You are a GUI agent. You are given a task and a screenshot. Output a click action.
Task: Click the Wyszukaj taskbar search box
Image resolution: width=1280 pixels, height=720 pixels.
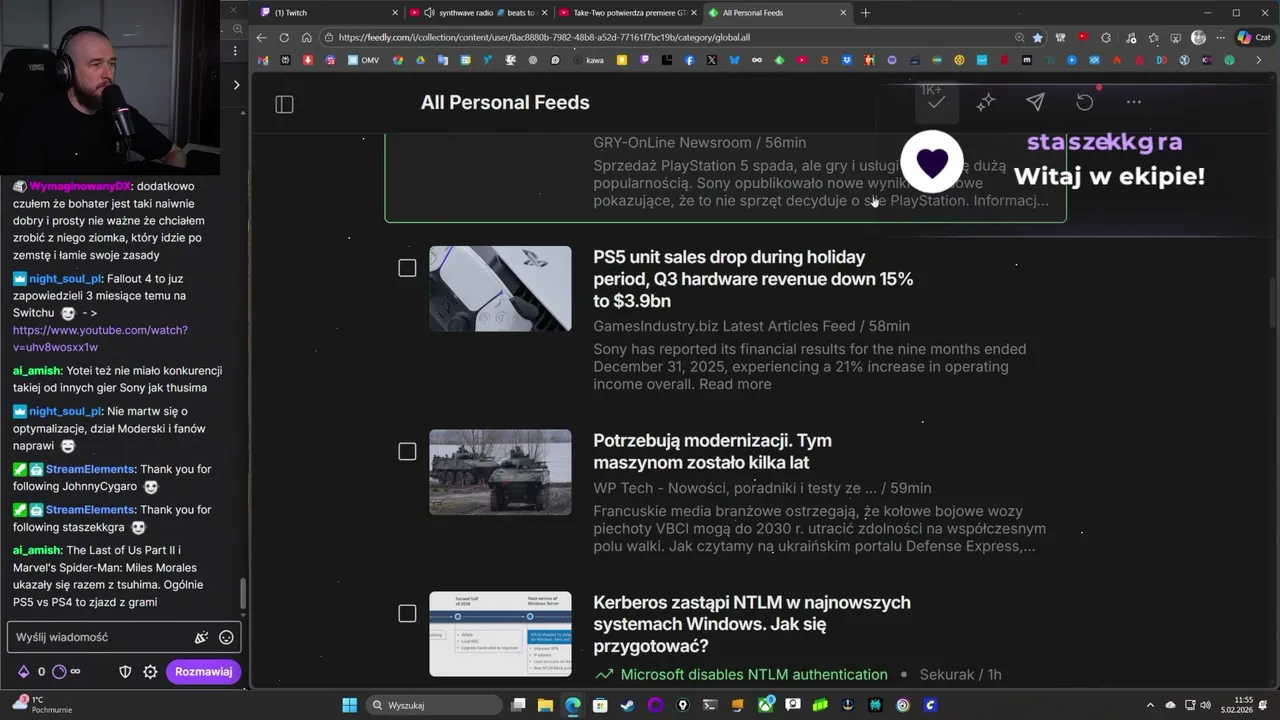(432, 705)
